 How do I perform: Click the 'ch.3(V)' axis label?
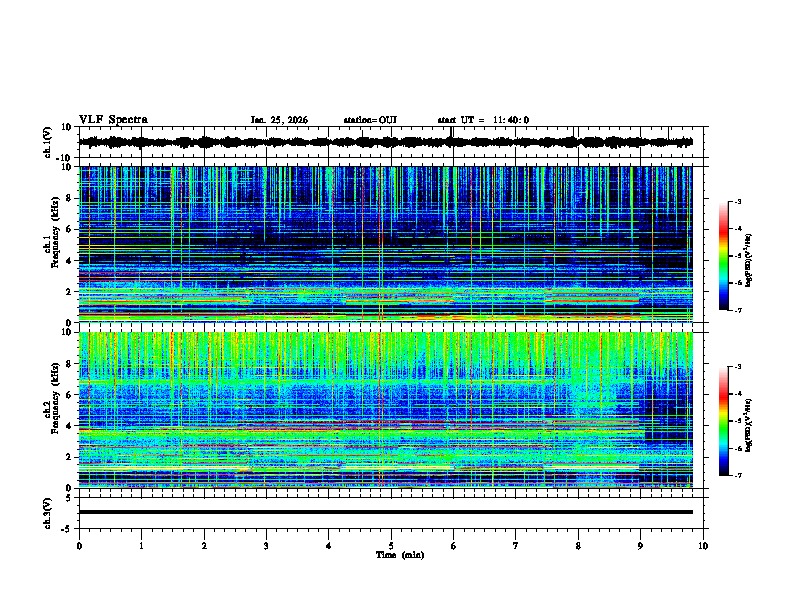[48, 513]
